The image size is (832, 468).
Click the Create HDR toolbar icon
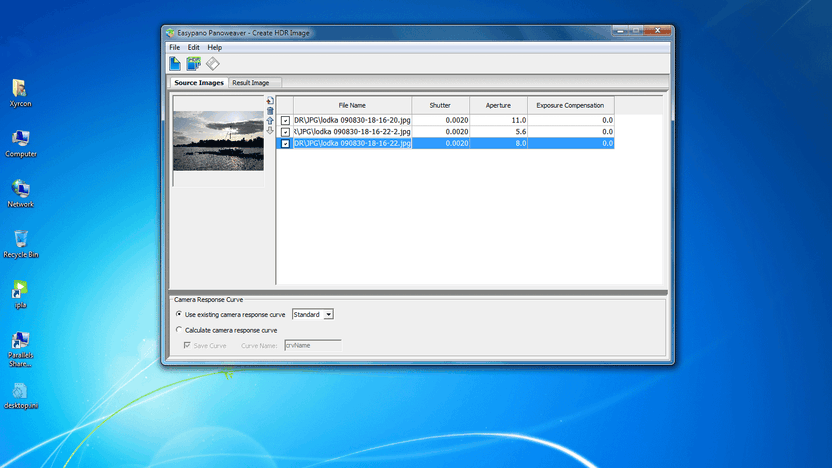click(193, 64)
